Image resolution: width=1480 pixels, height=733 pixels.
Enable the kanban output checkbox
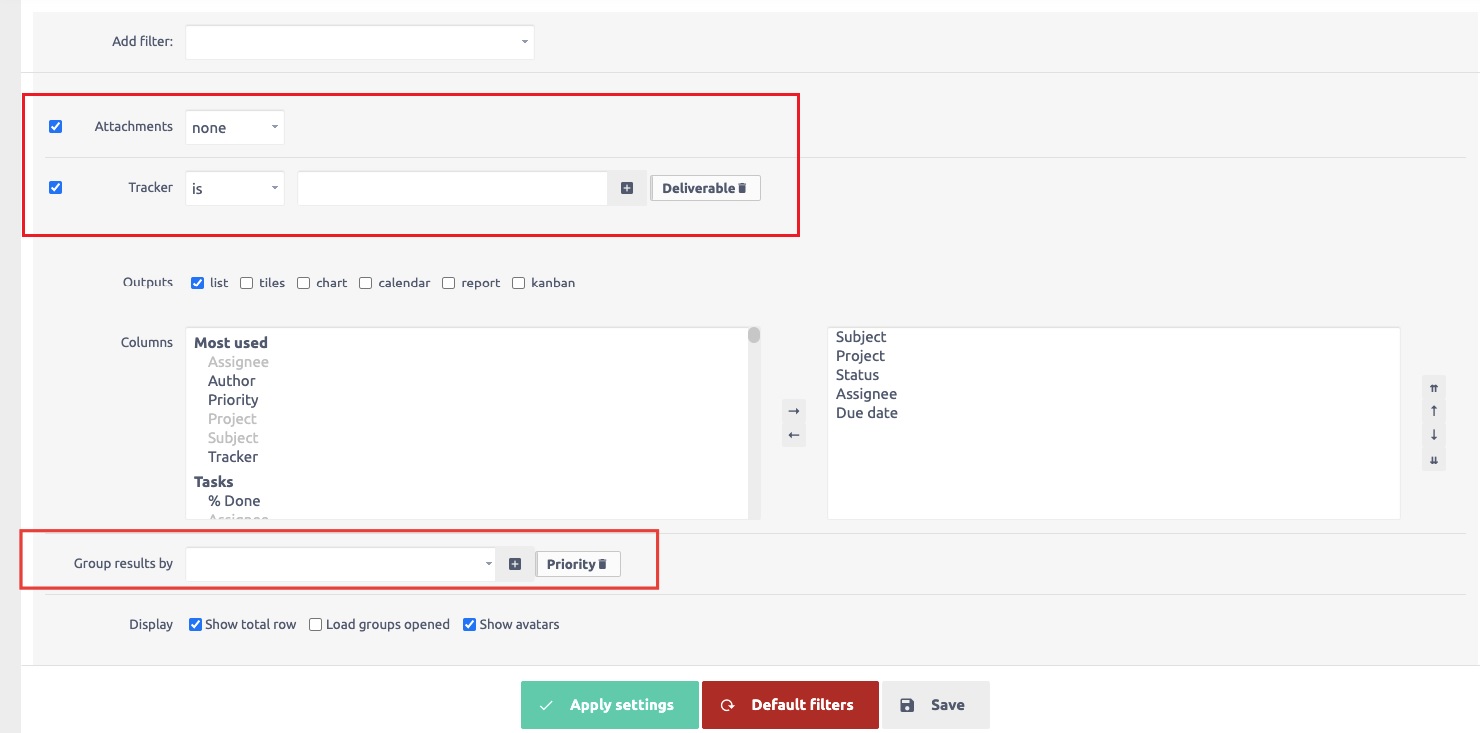point(518,283)
